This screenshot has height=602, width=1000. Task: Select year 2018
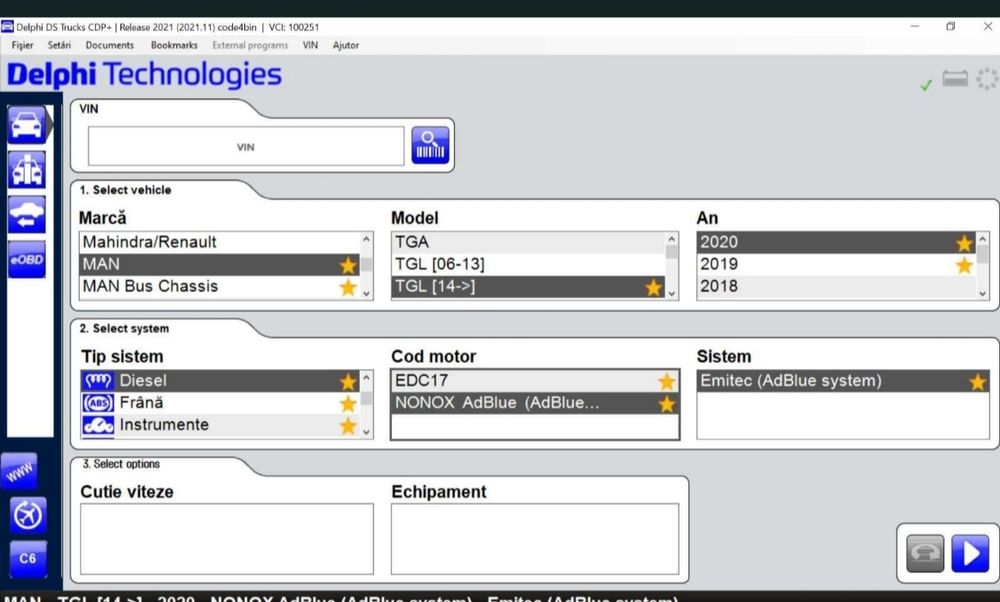(x=836, y=286)
